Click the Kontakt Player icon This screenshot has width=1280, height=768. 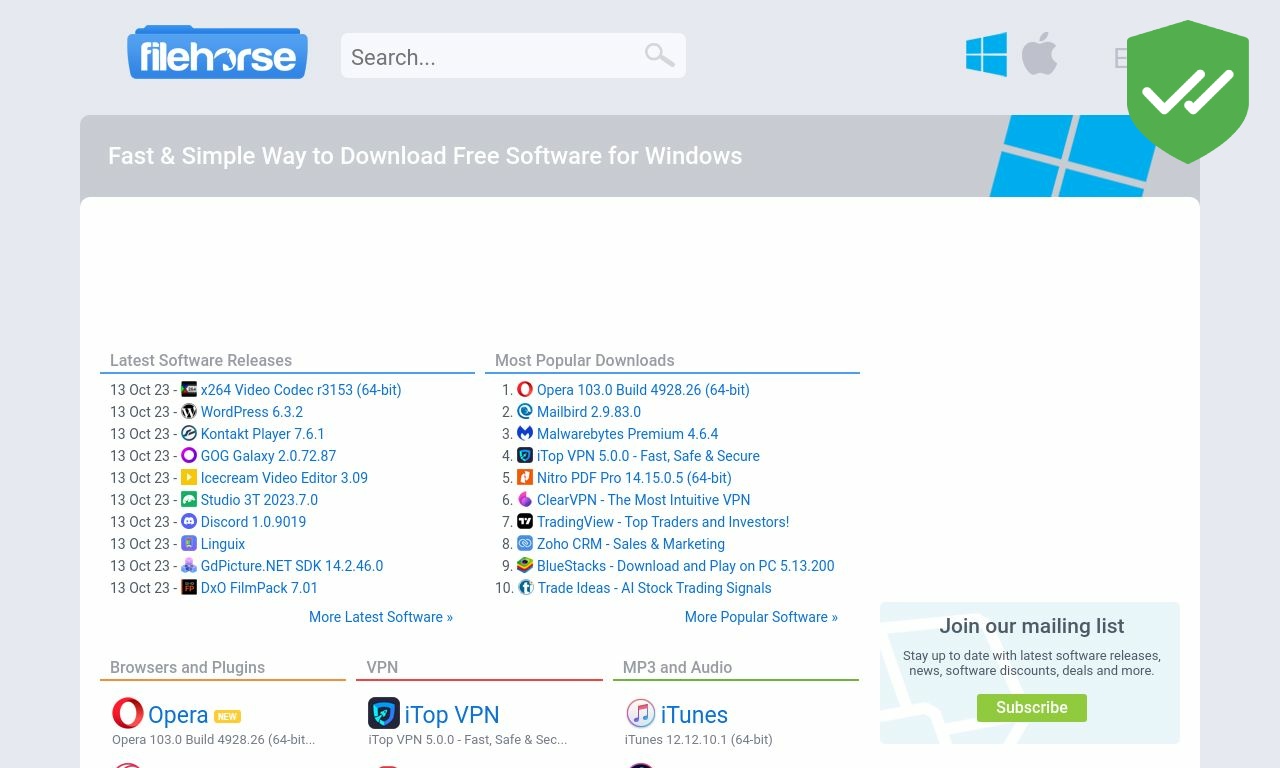[189, 433]
